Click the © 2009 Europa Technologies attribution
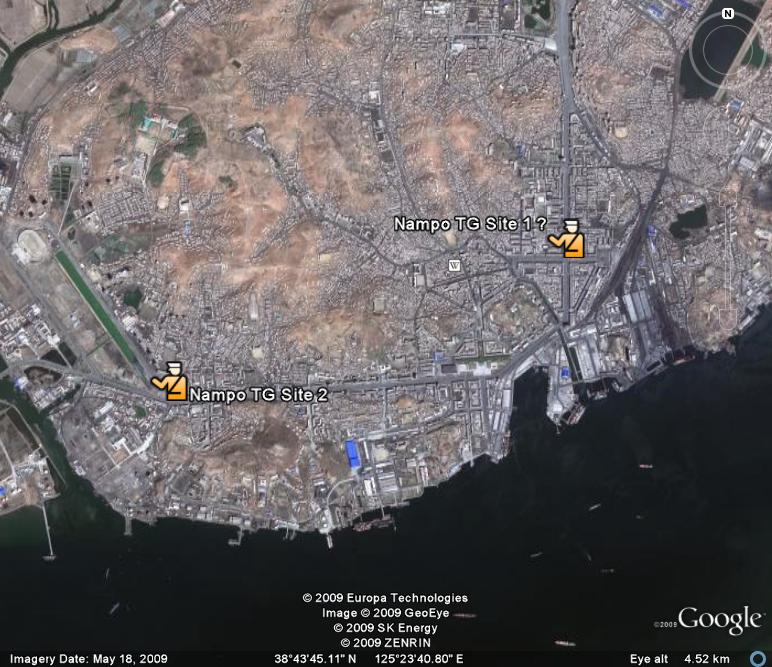Image resolution: width=772 pixels, height=667 pixels. [385, 598]
